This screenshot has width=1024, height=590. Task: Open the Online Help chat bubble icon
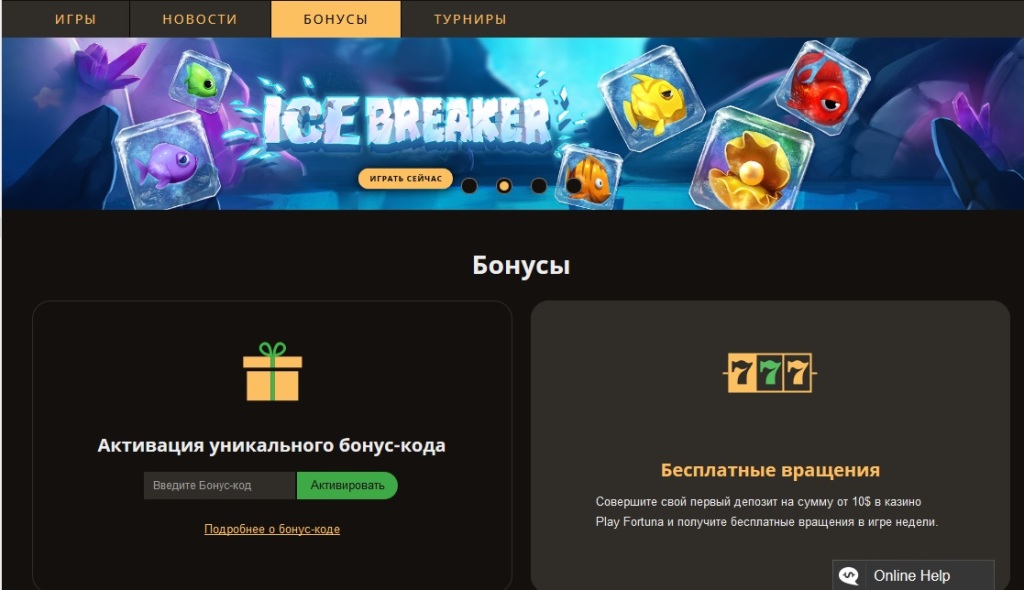point(848,575)
